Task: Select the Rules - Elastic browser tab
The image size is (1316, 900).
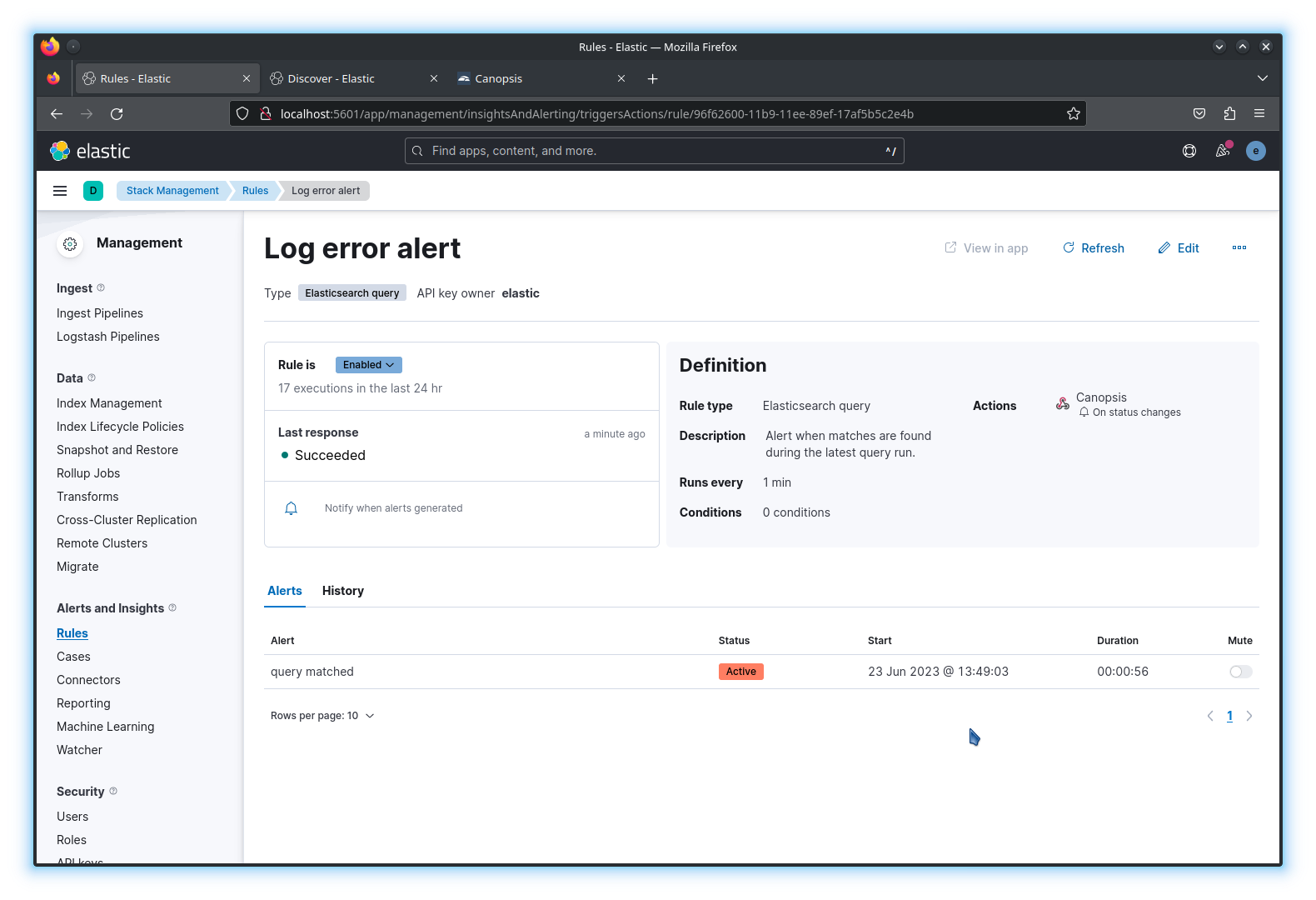Action: point(167,78)
